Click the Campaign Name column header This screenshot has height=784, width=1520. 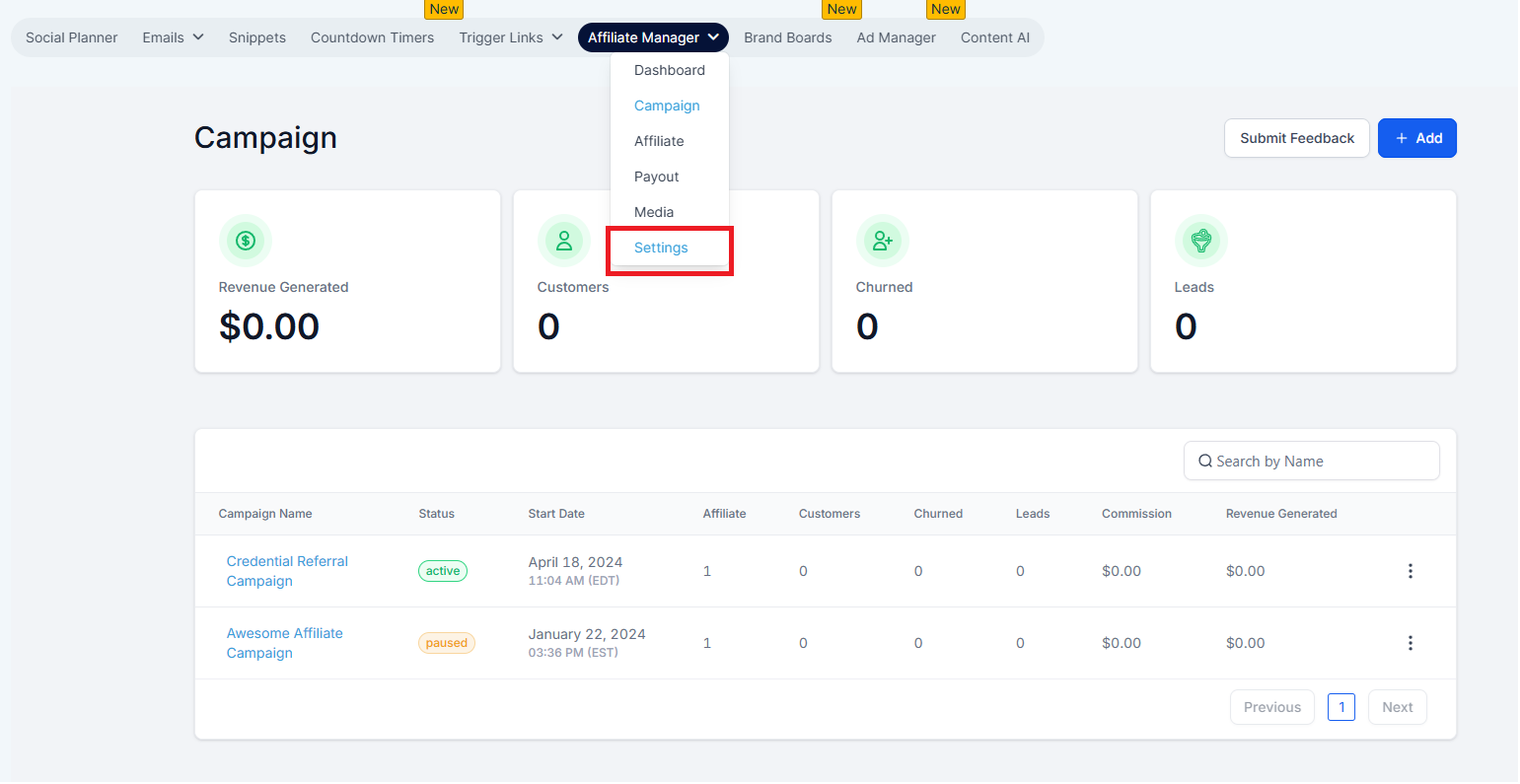click(265, 514)
